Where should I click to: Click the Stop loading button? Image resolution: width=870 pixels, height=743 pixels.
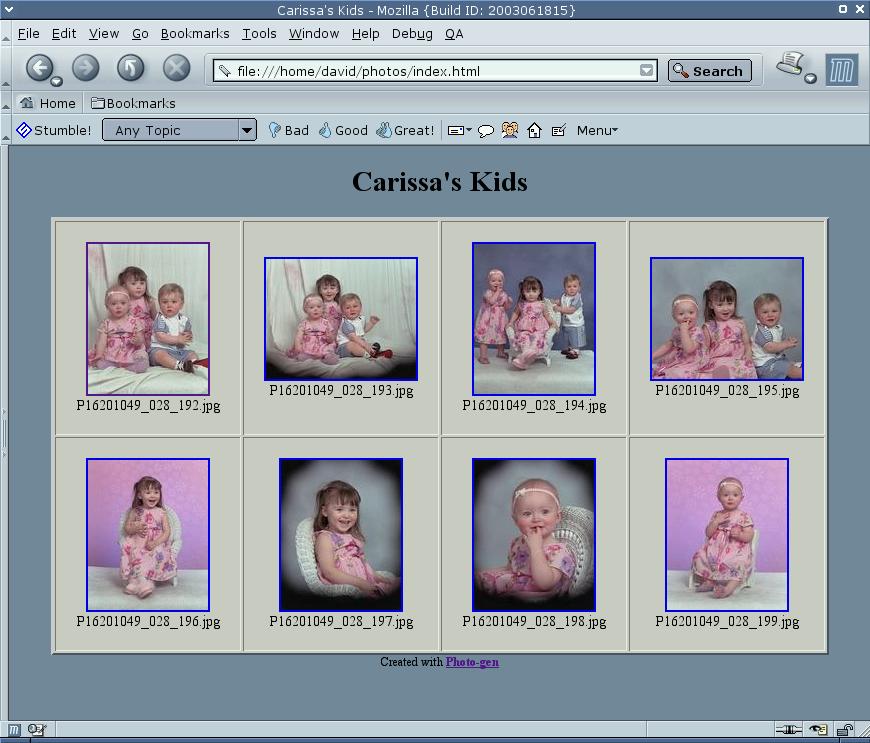coord(176,68)
